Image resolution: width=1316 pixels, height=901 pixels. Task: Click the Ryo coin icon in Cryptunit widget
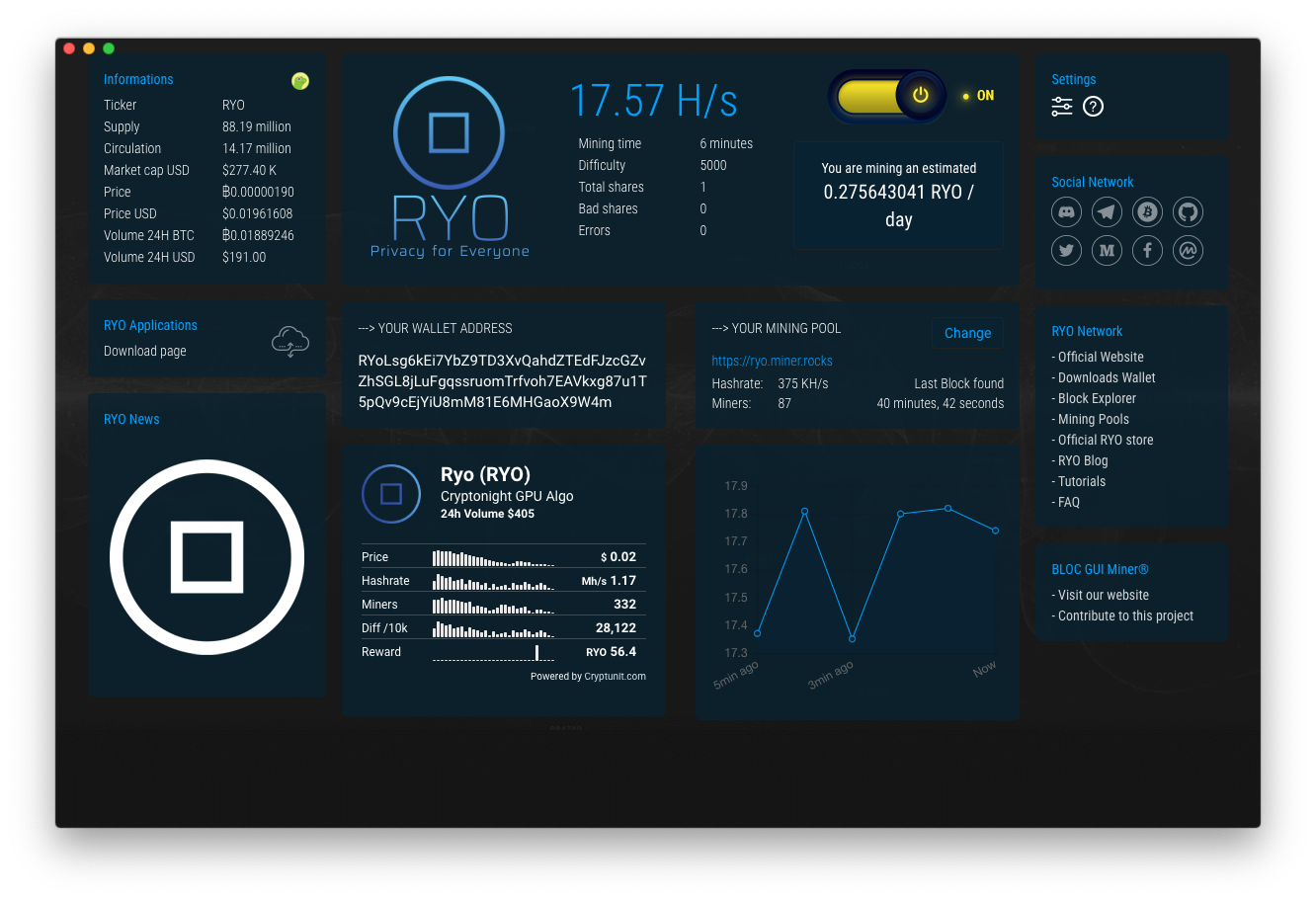(391, 494)
